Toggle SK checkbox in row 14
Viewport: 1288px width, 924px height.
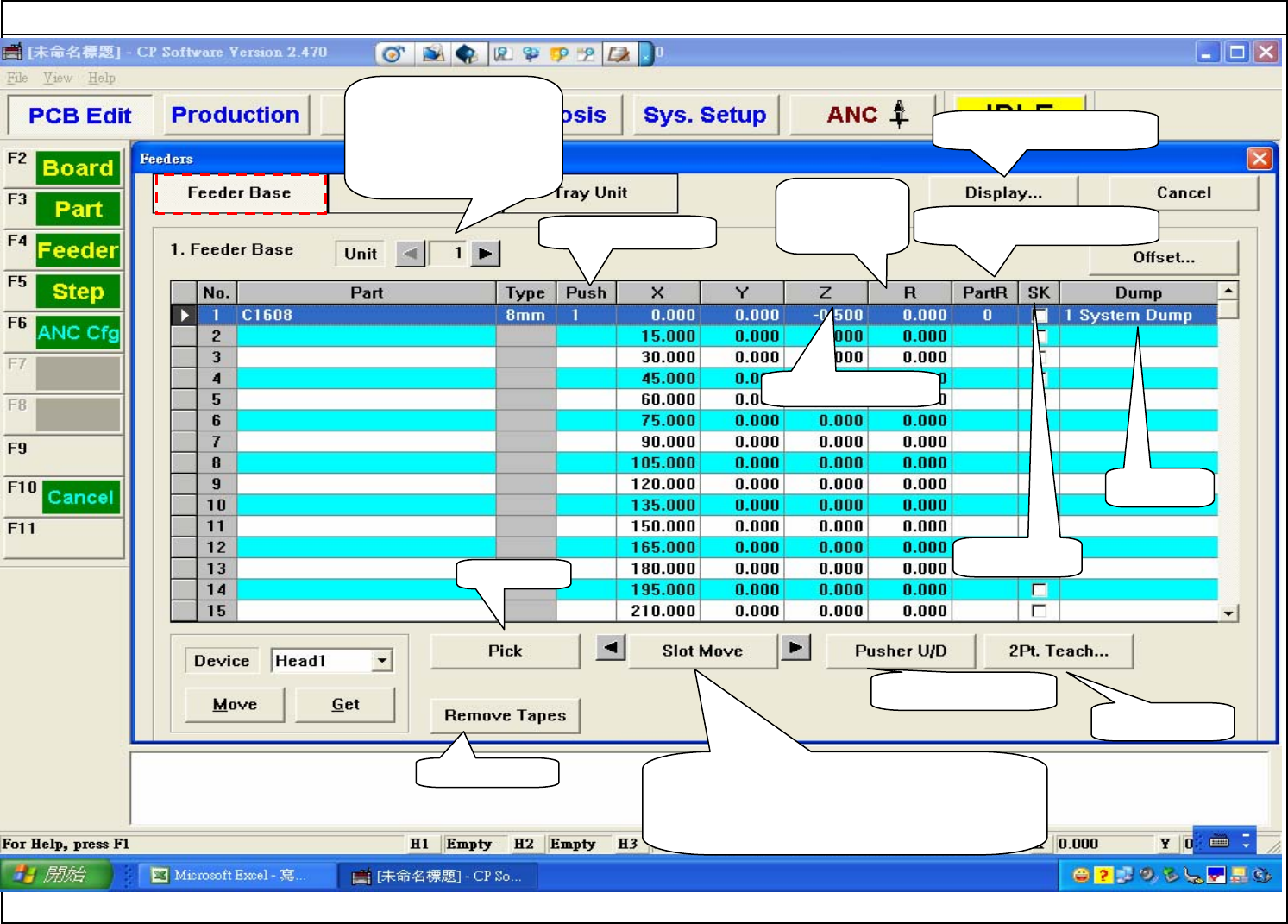[1040, 590]
